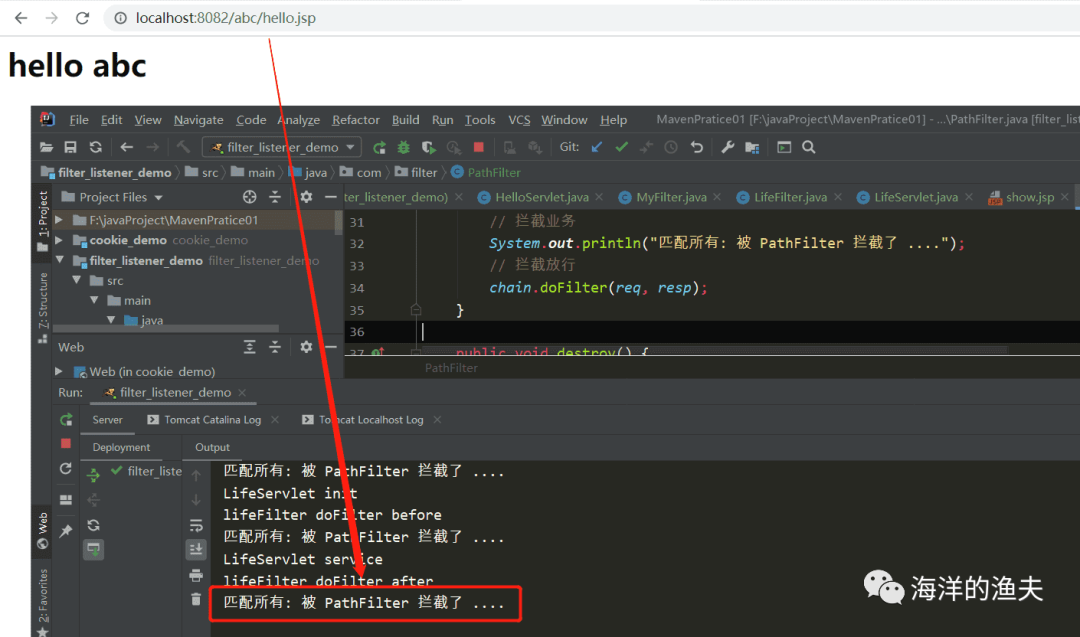Select the Server tab in Run panel
This screenshot has height=637, width=1080.
(107, 420)
